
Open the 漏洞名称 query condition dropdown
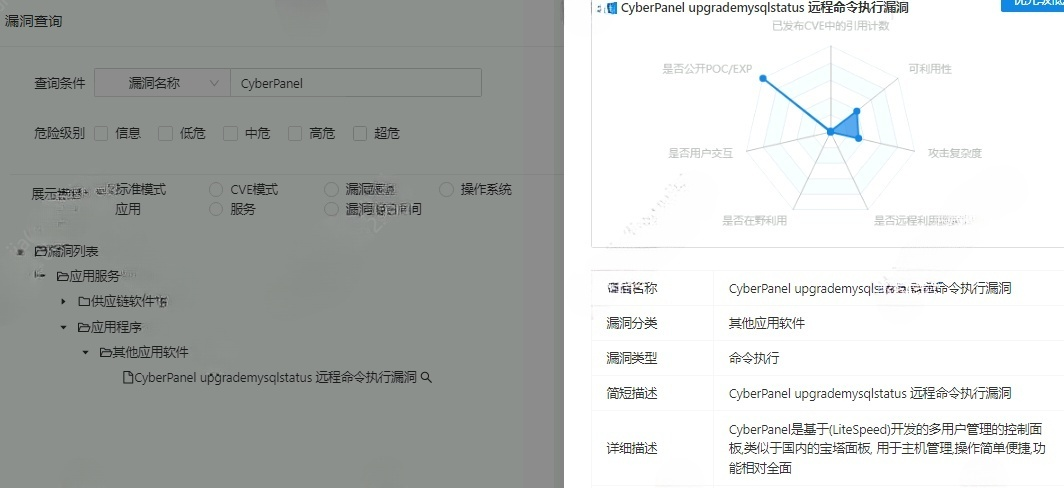click(x=161, y=84)
